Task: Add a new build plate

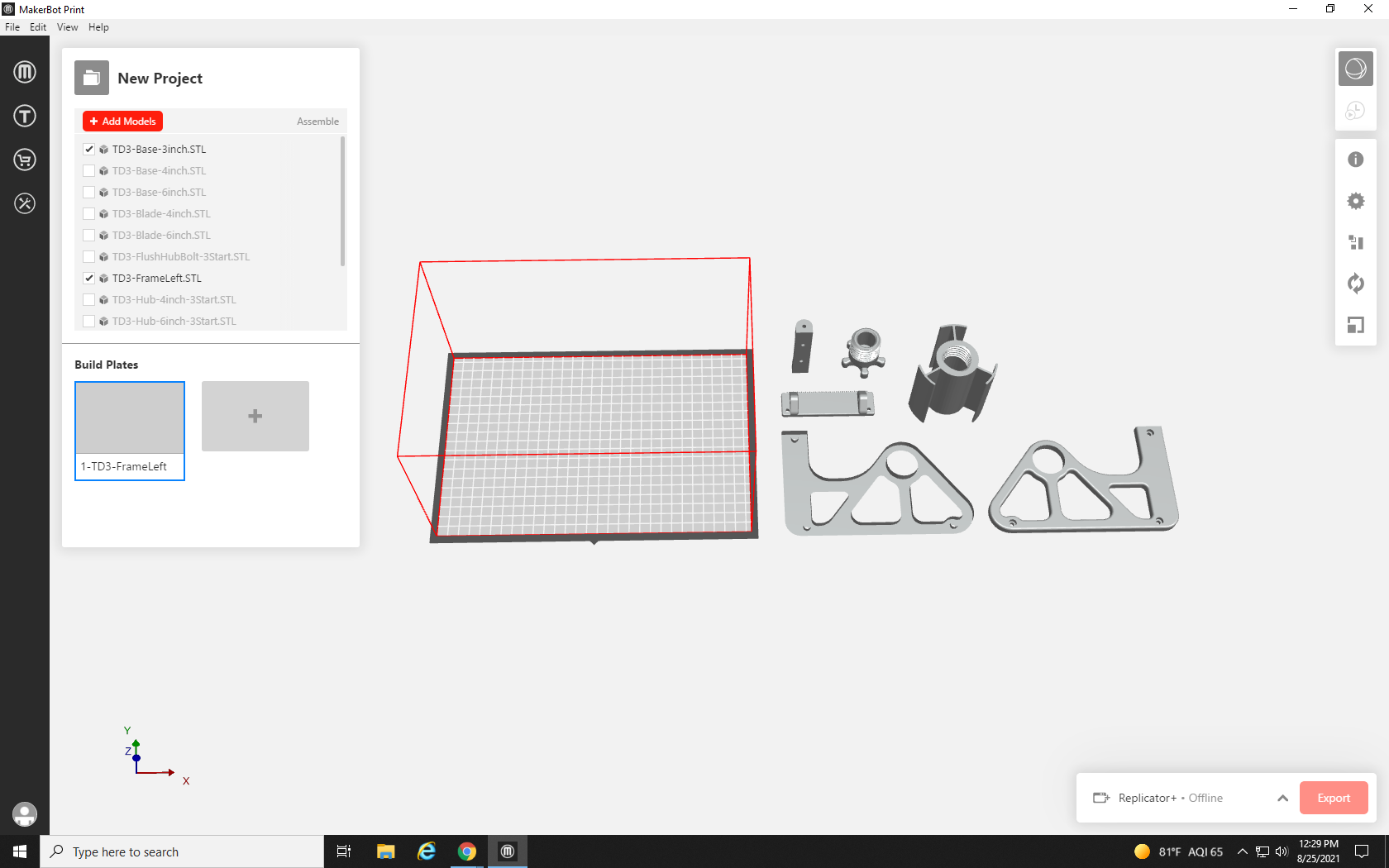Action: tap(255, 416)
